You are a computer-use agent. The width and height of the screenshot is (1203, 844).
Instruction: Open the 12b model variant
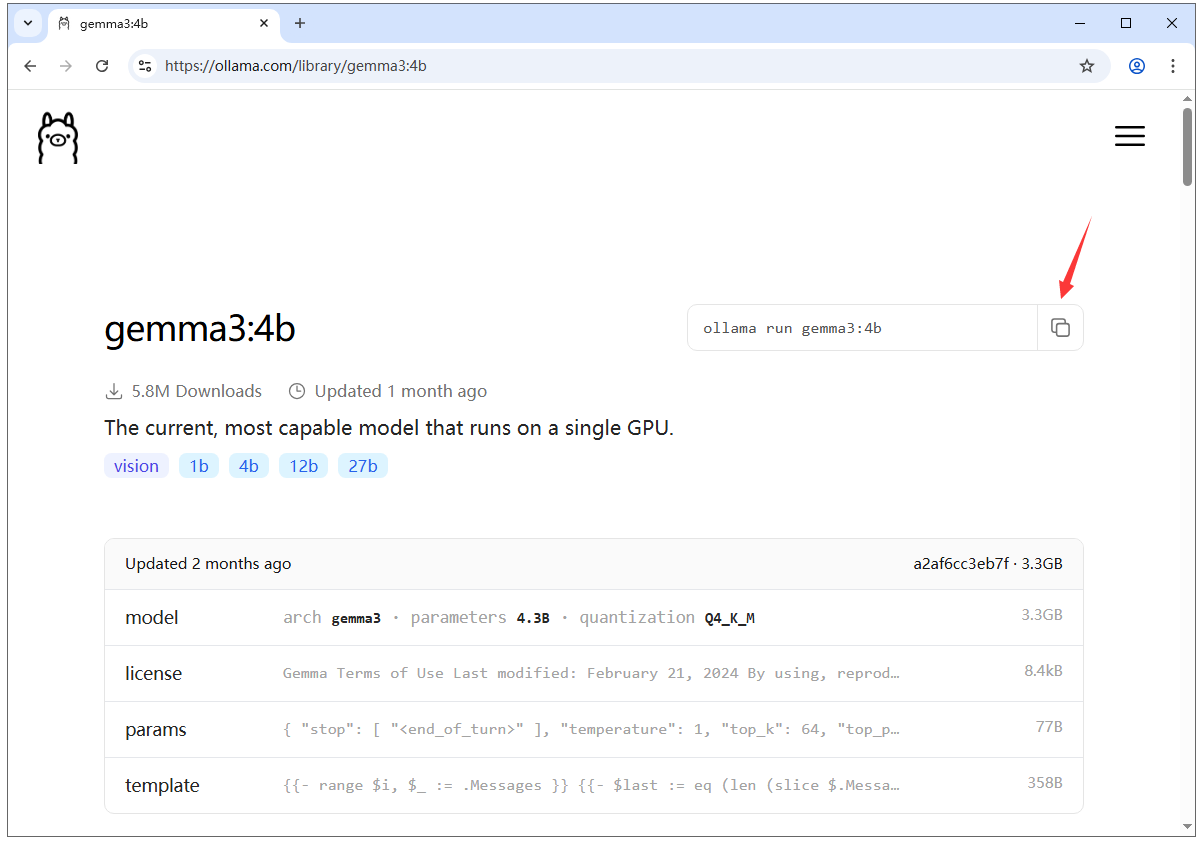(303, 465)
